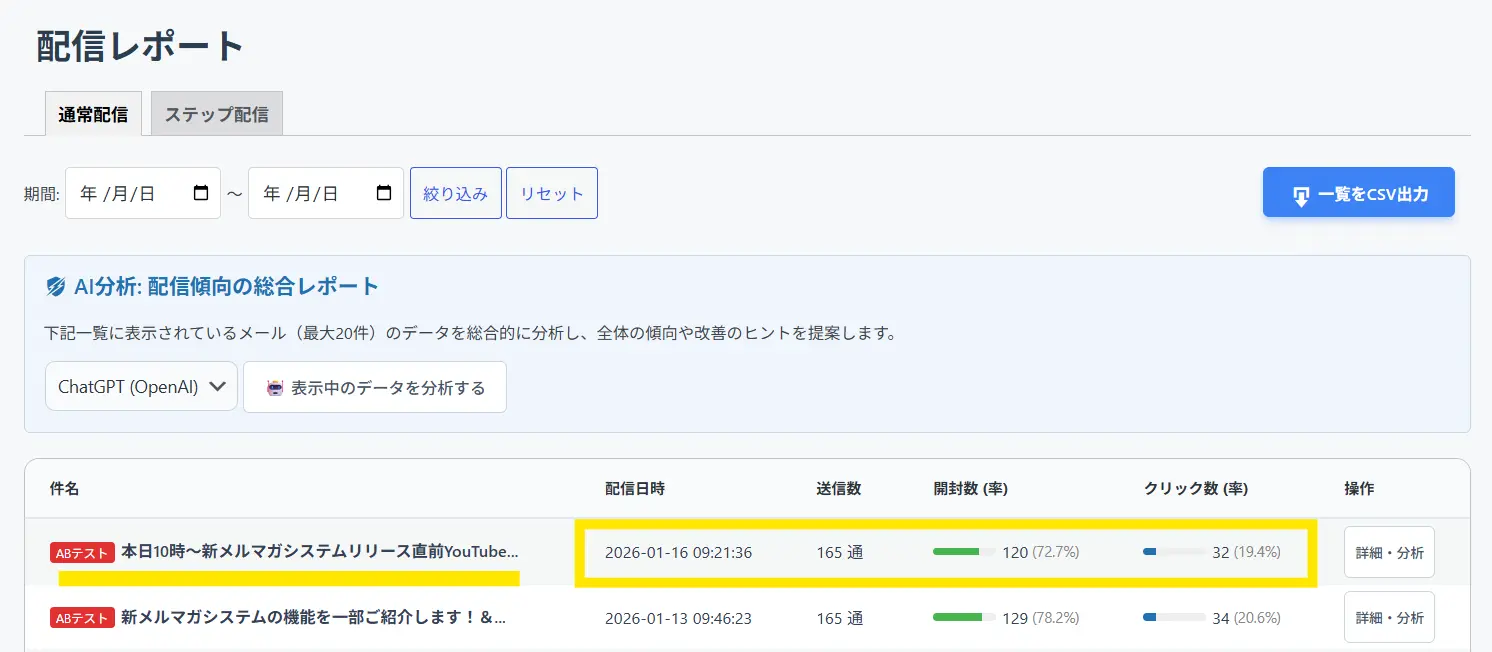Click the robot icon on 表示中のデータを分析する
Screen dimensions: 1492x652
(275, 388)
